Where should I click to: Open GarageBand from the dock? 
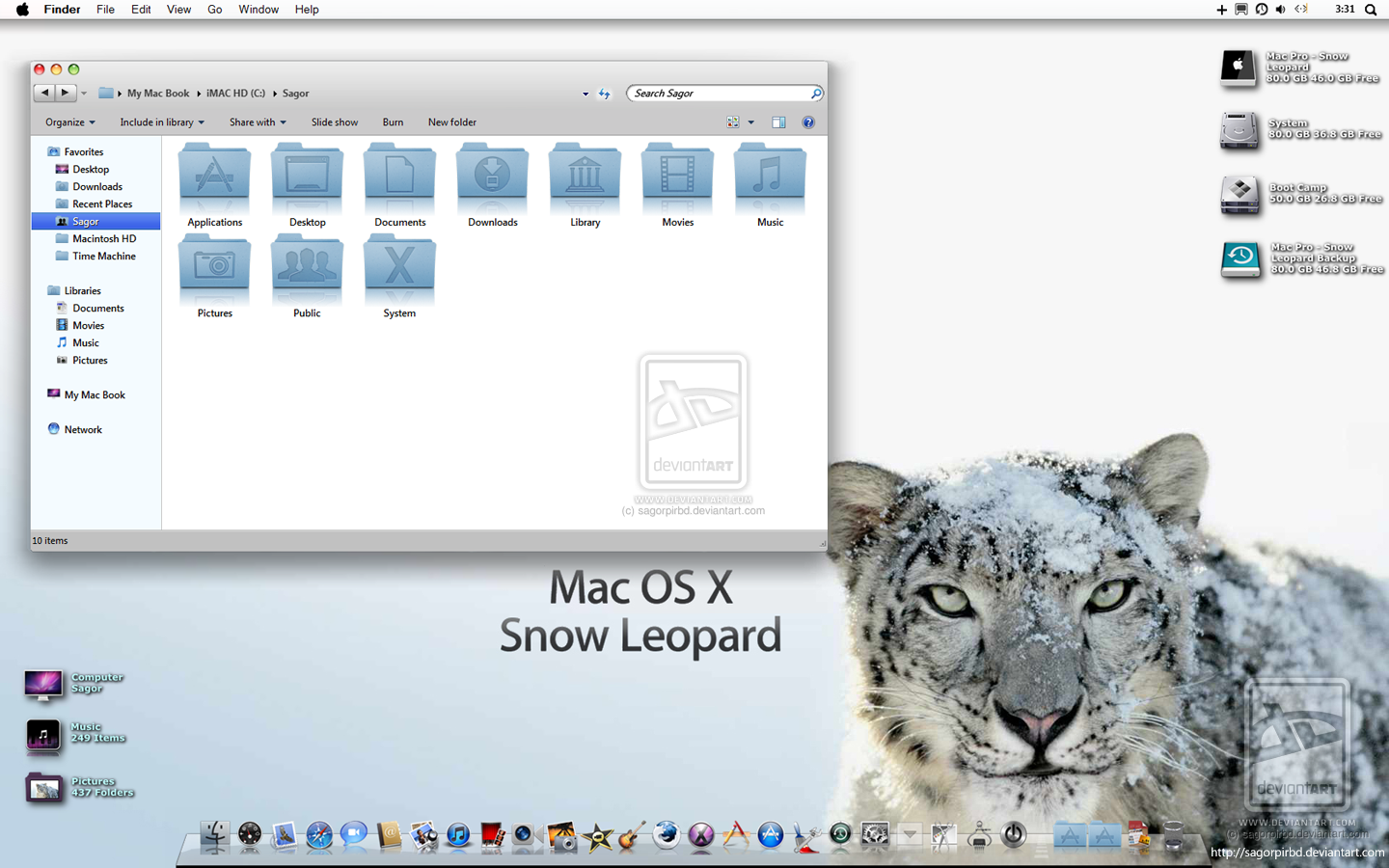(x=632, y=836)
